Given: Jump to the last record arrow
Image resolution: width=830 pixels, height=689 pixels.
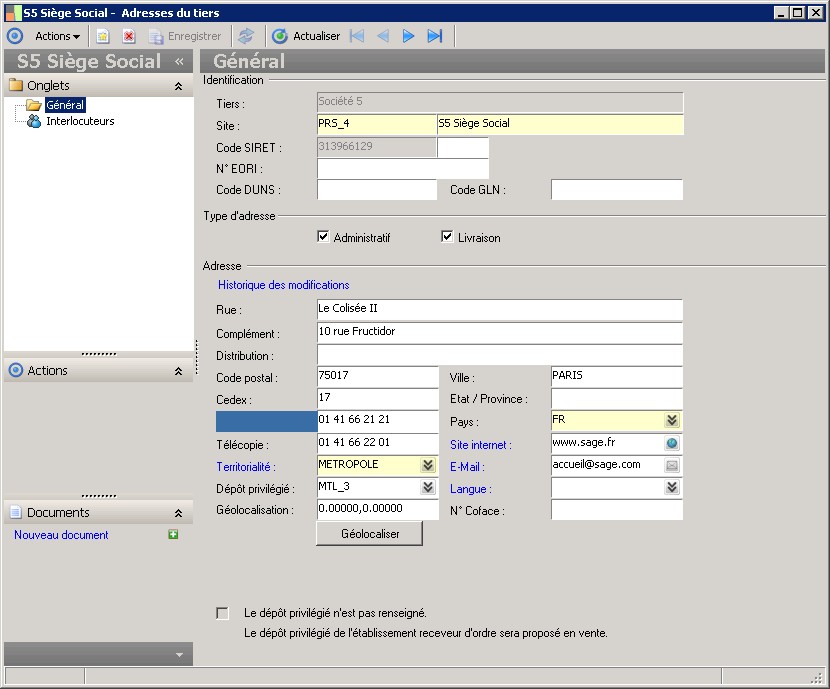Looking at the screenshot, I should click(434, 36).
